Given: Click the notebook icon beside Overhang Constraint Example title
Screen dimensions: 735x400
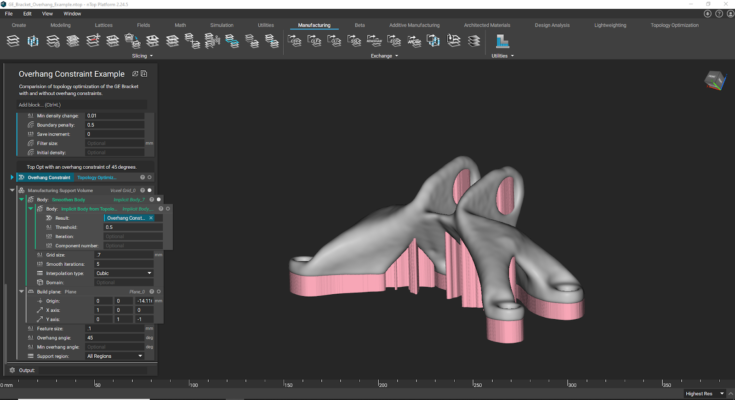Looking at the screenshot, I should click(144, 74).
